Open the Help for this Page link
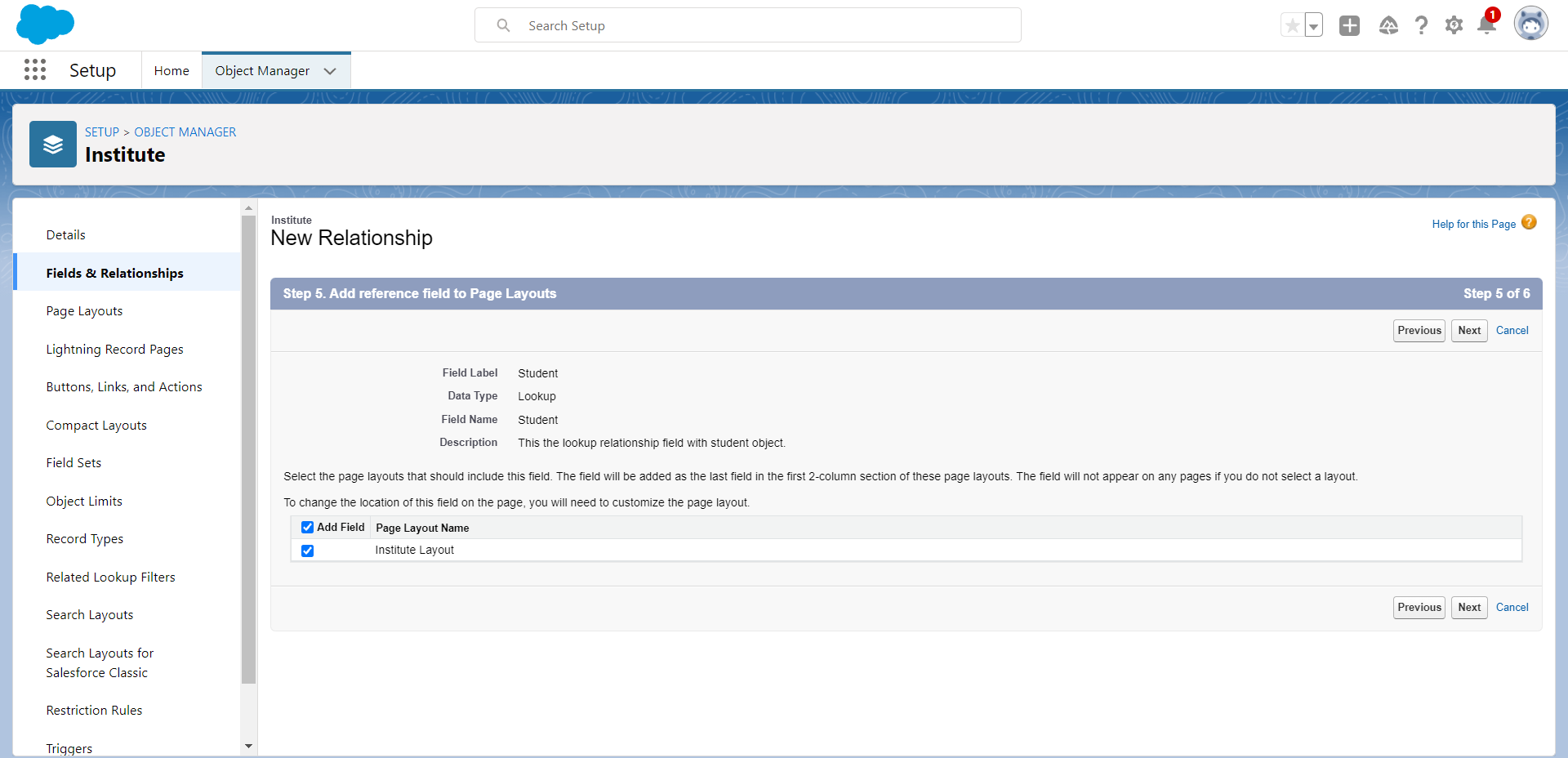1568x758 pixels. pyautogui.click(x=1473, y=224)
